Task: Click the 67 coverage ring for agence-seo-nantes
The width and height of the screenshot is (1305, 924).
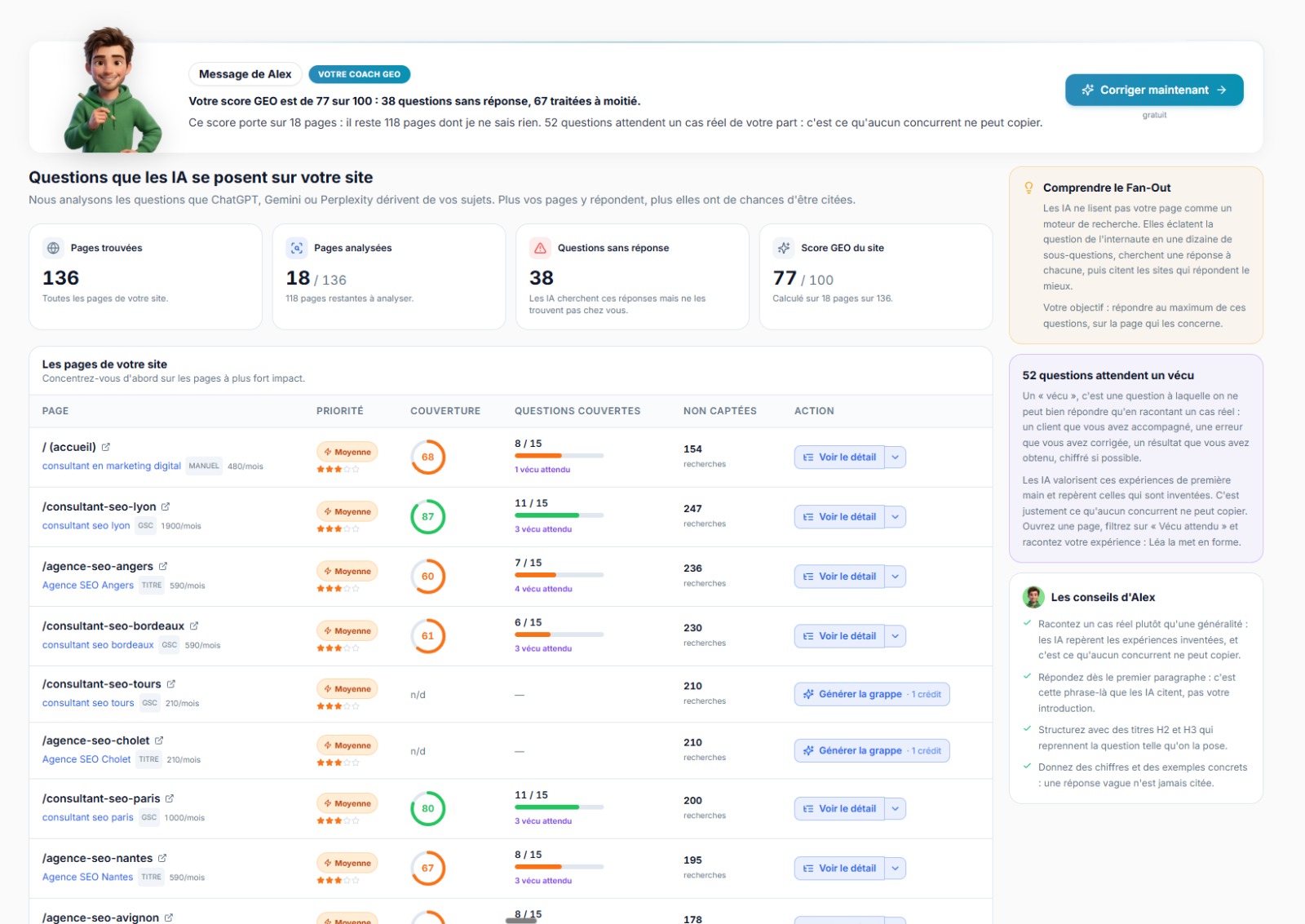Action: click(427, 868)
